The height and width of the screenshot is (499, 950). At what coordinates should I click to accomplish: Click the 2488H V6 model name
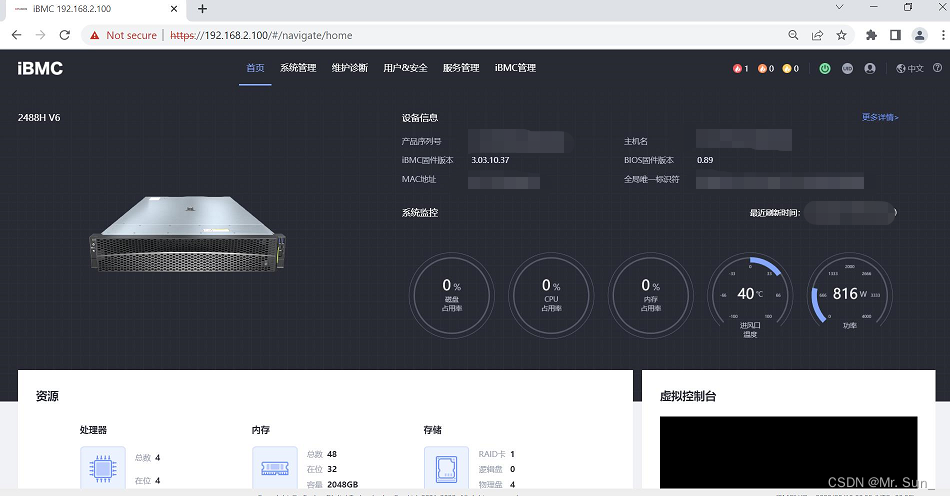click(x=39, y=117)
